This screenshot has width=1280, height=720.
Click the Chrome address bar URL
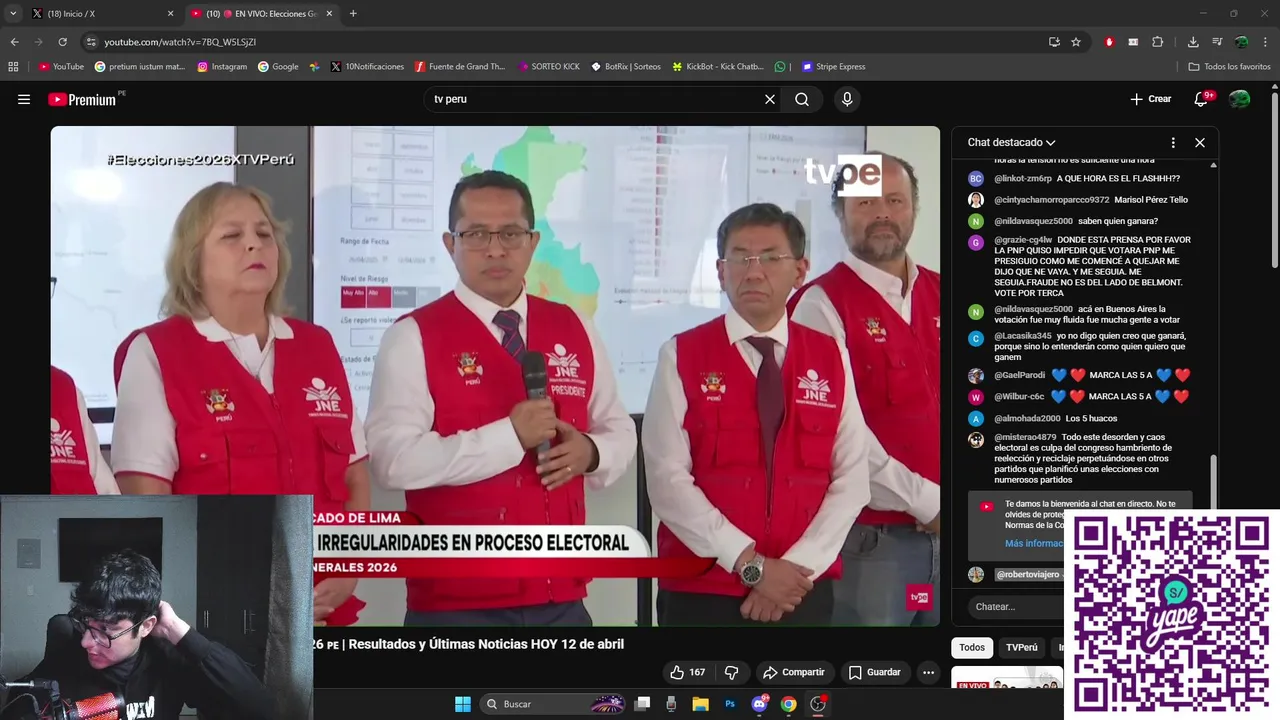(180, 42)
